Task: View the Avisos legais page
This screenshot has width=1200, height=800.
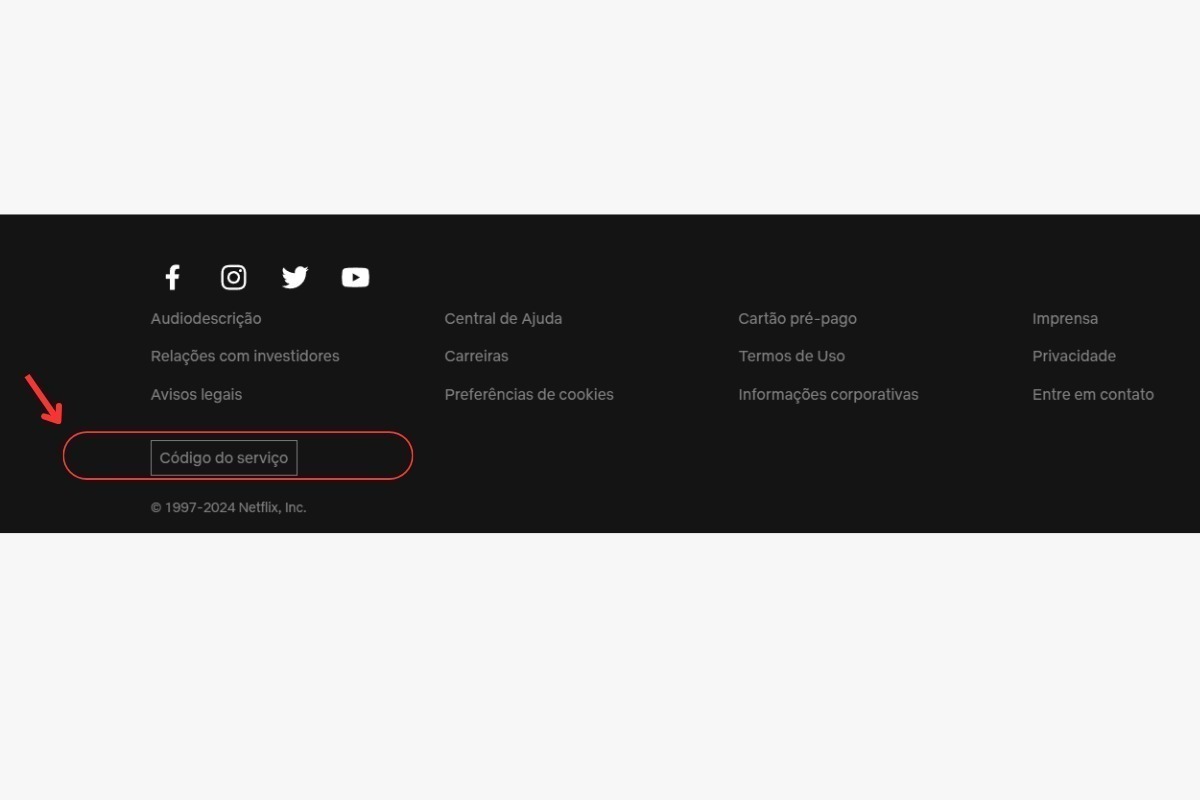Action: pyautogui.click(x=196, y=394)
